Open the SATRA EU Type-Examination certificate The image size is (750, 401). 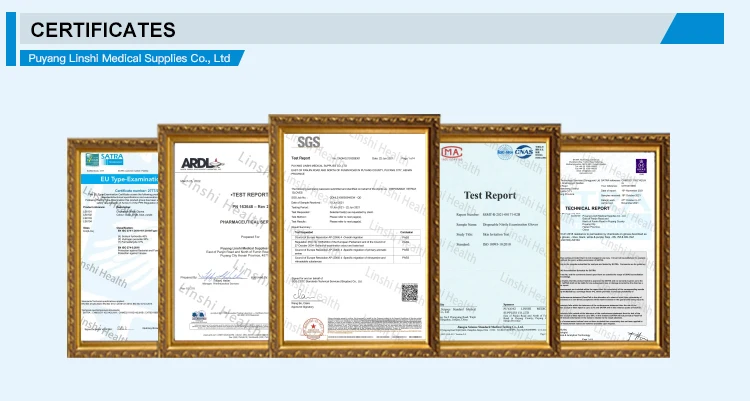click(x=113, y=247)
